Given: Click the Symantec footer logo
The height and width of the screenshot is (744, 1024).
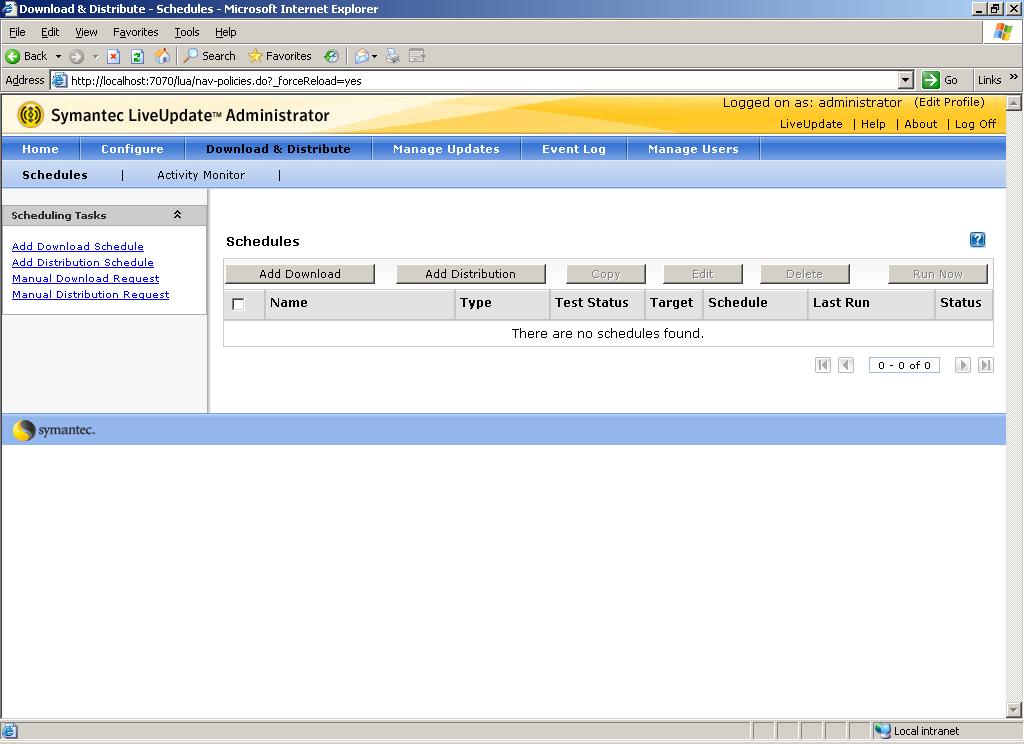Looking at the screenshot, I should [54, 430].
